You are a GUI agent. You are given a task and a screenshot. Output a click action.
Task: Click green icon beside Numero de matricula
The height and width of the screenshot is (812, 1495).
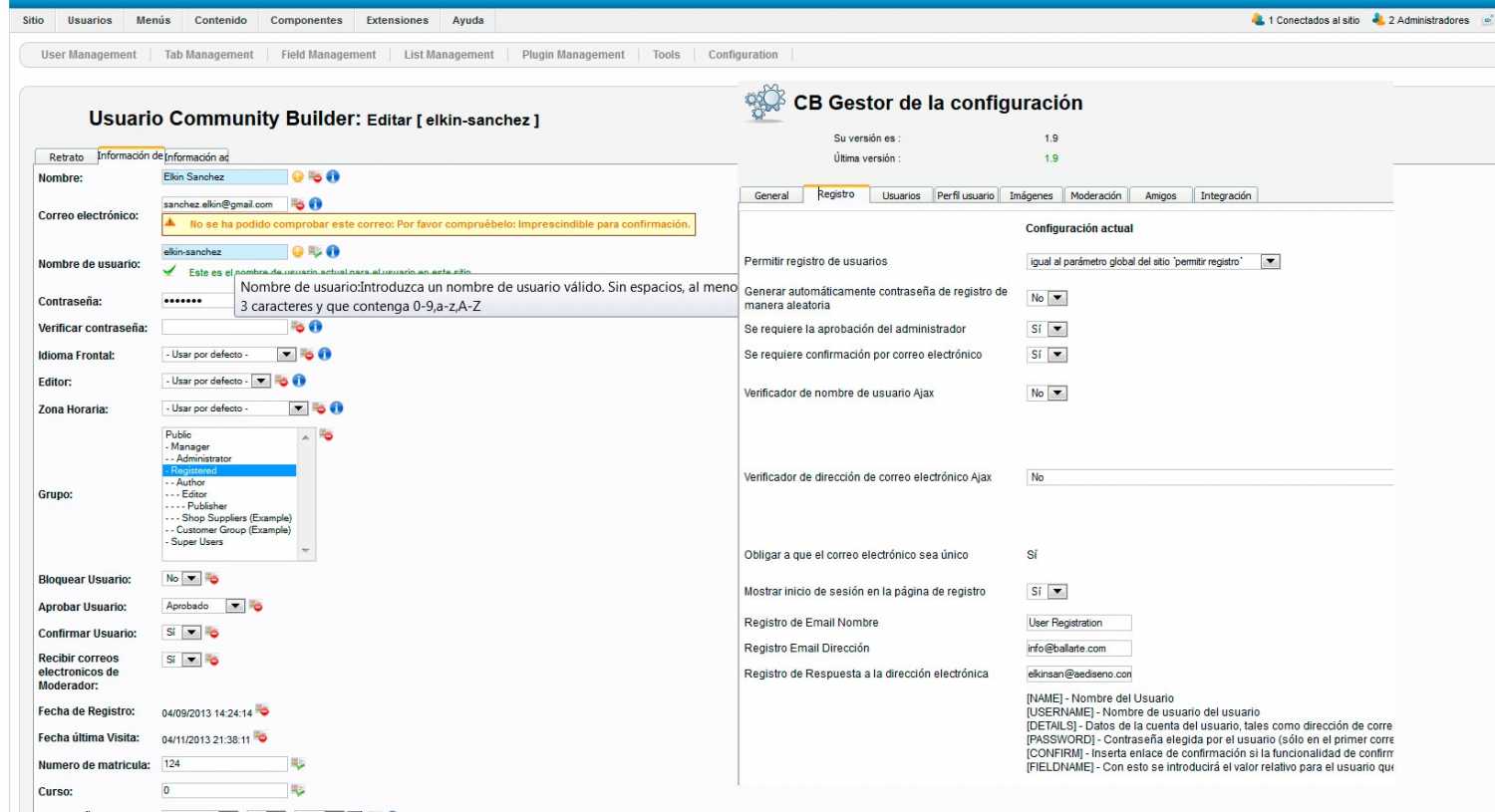pos(297,764)
